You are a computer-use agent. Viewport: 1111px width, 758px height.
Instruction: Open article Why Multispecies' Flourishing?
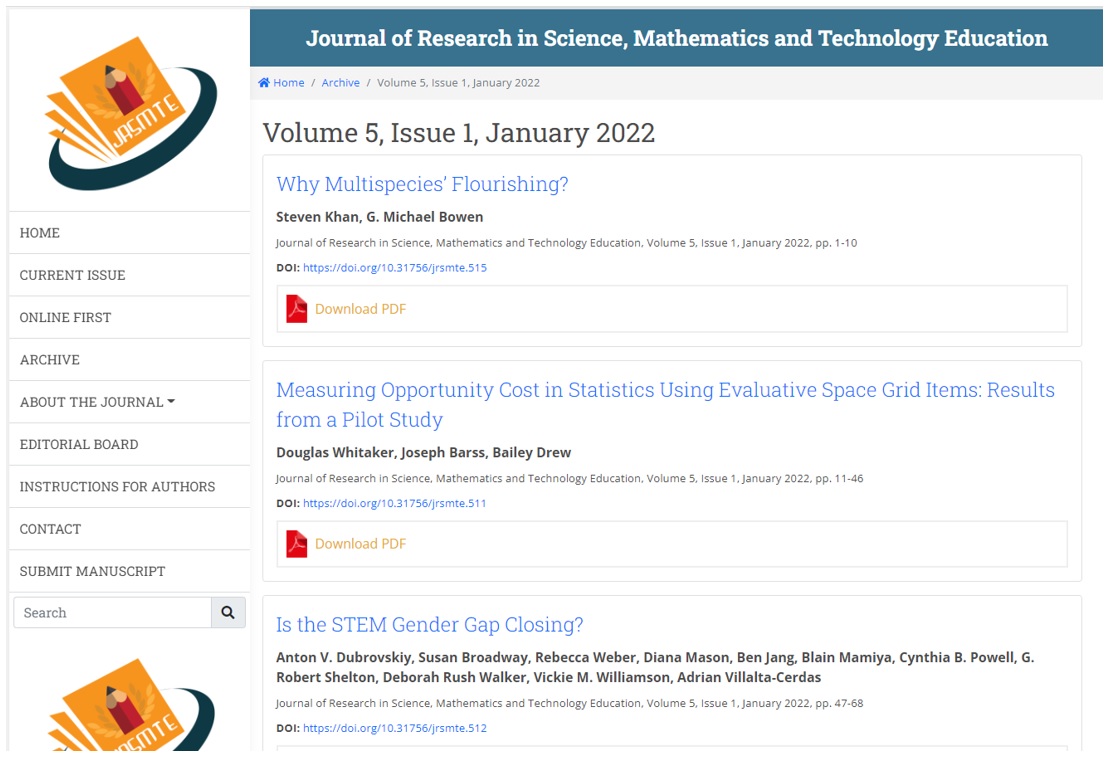(x=422, y=184)
